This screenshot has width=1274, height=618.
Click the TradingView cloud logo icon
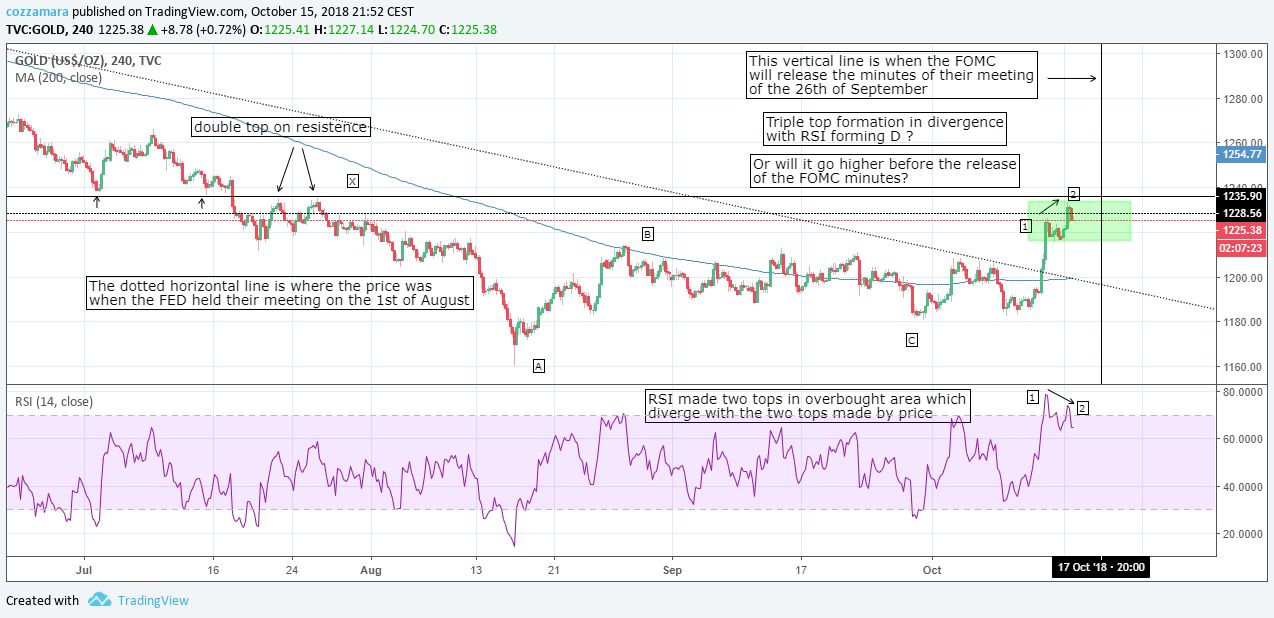pos(99,600)
